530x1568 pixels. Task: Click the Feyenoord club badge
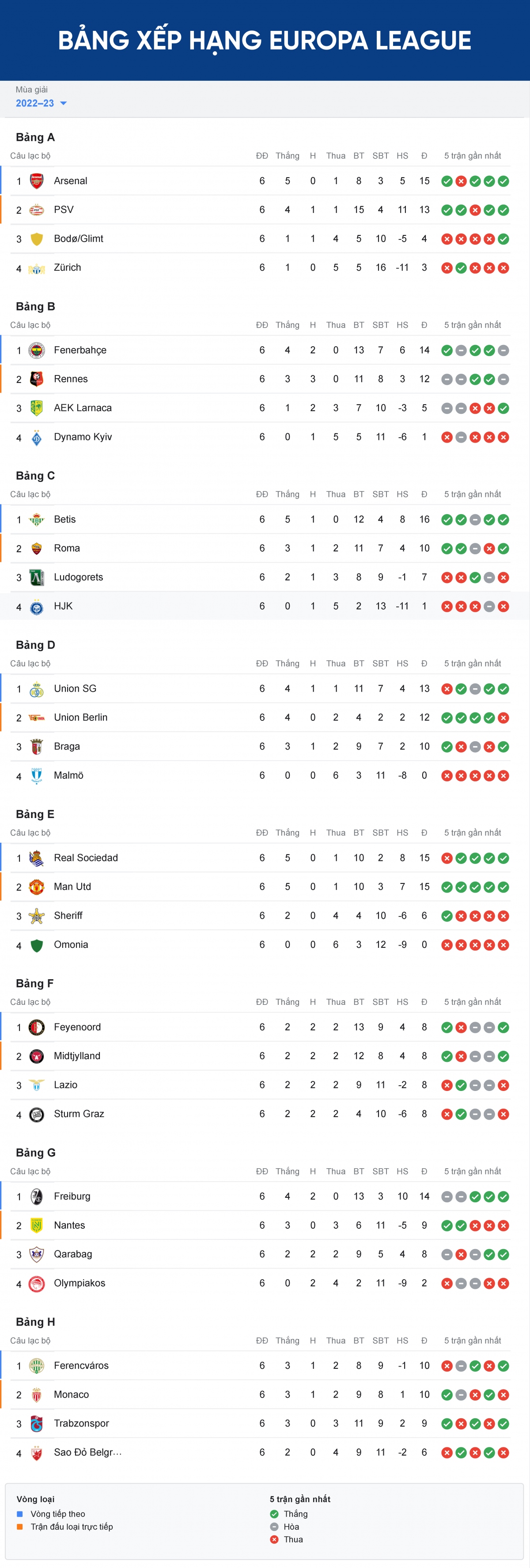pos(37,1027)
